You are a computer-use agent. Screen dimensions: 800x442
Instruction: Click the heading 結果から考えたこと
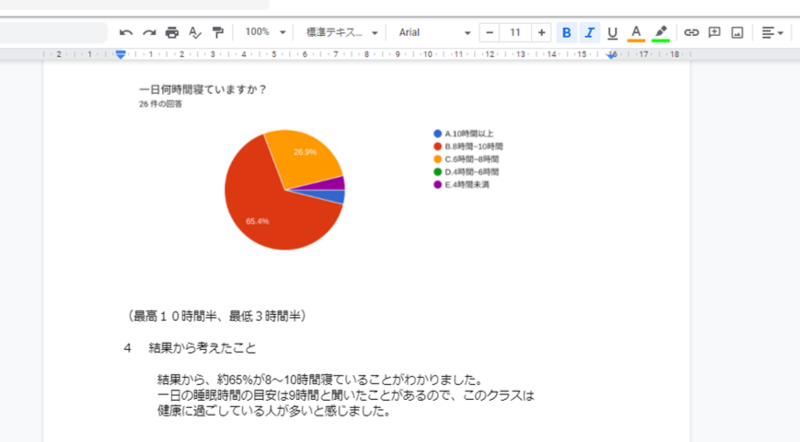coord(202,348)
